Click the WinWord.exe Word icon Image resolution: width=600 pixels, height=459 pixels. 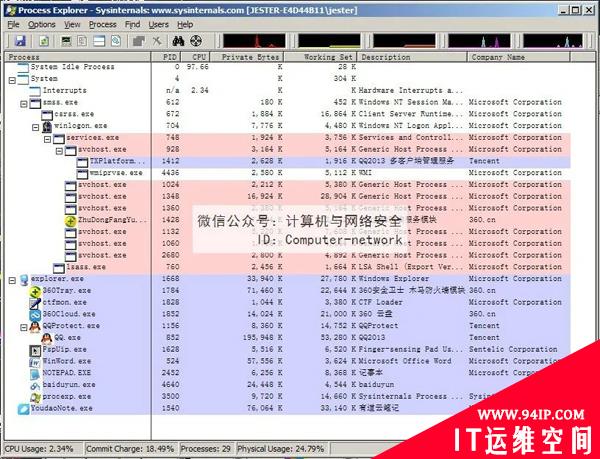35,362
